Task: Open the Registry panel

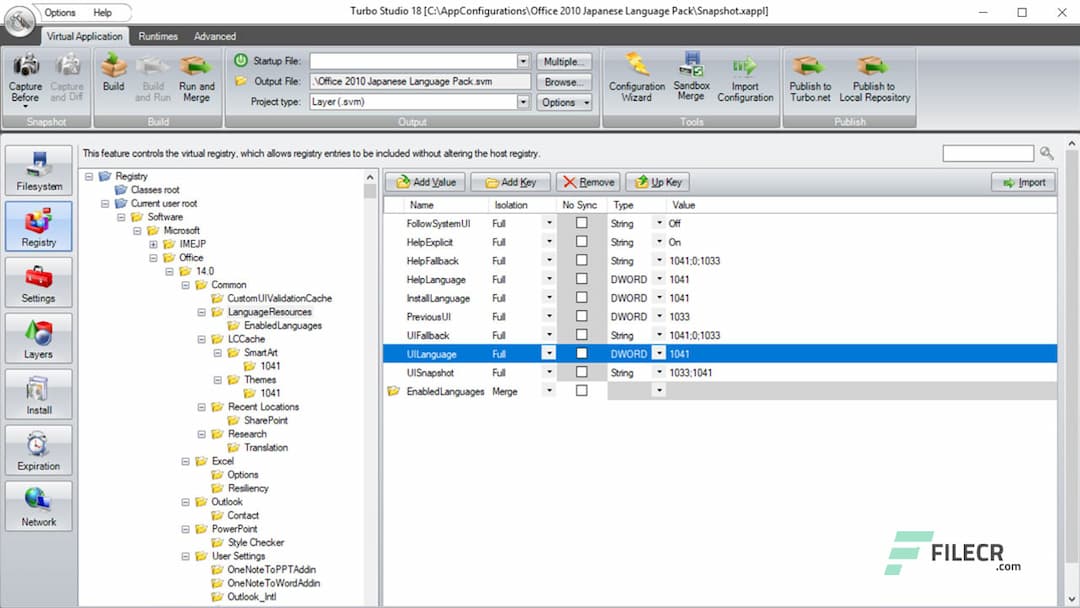Action: click(38, 225)
